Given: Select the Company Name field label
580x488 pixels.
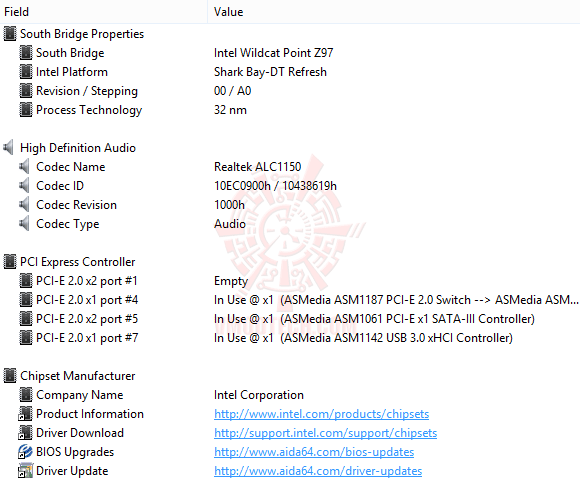Looking at the screenshot, I should click(80, 395).
